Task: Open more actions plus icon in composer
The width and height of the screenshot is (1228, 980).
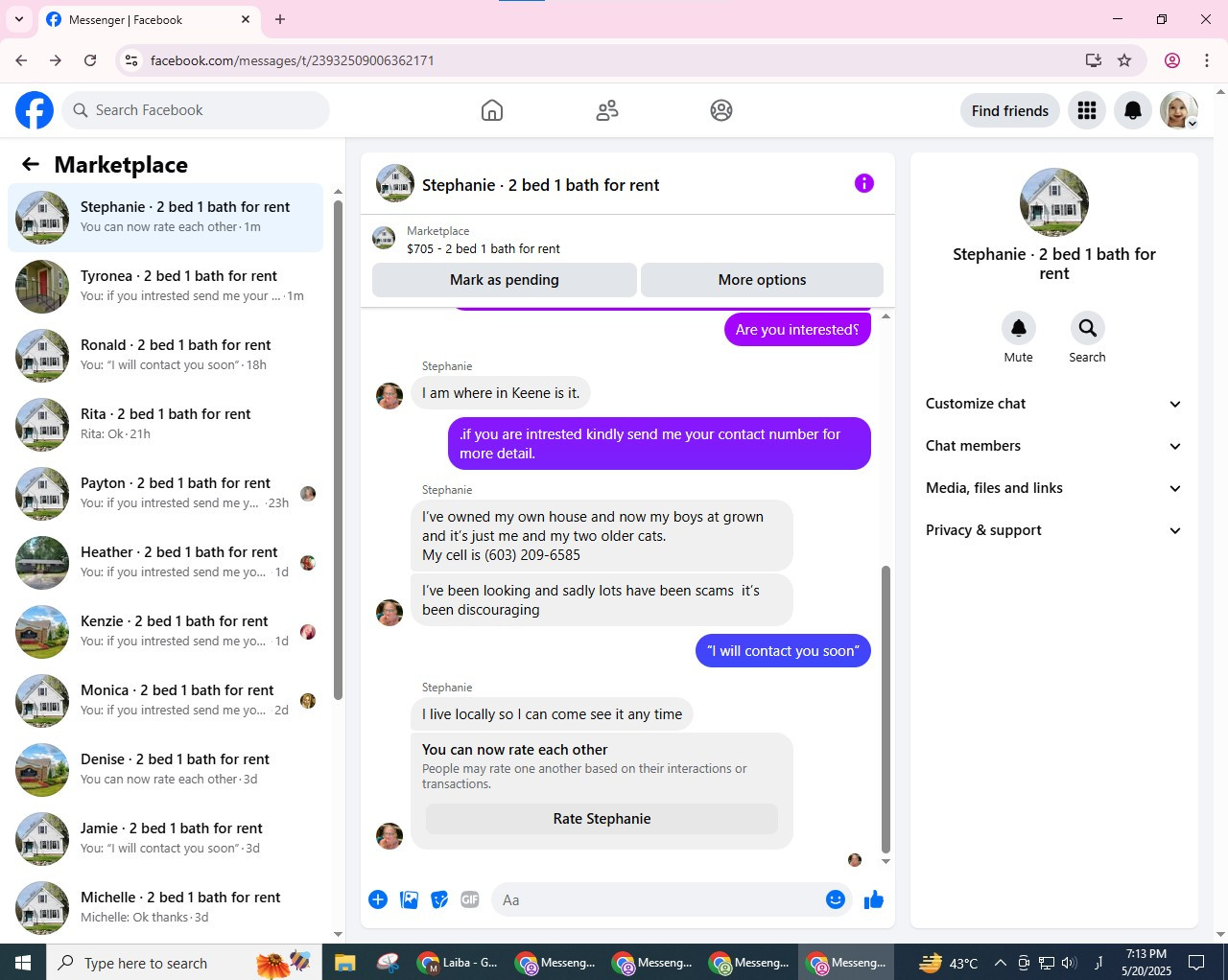Action: [378, 899]
